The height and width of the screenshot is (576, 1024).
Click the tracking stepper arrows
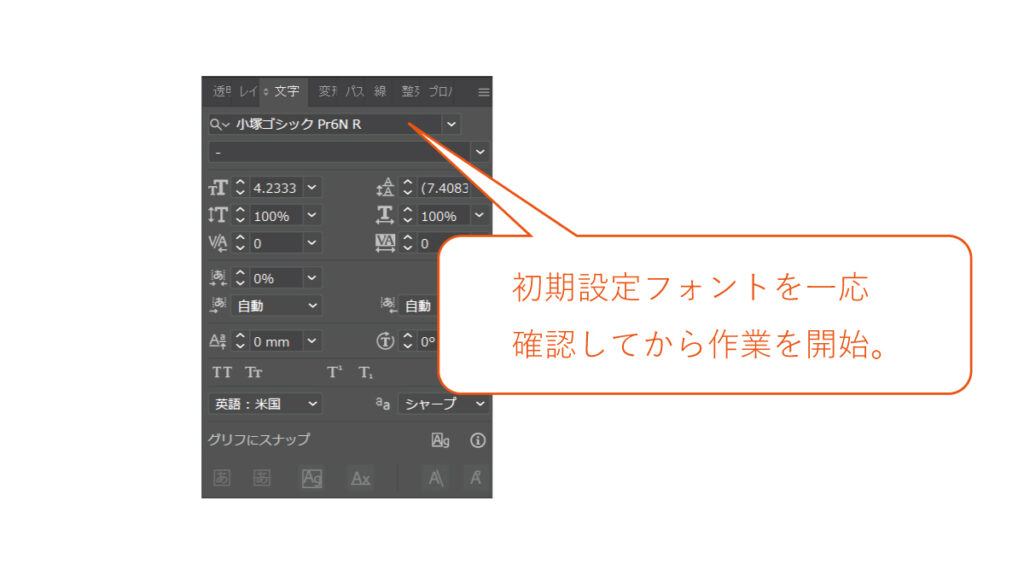pos(408,244)
